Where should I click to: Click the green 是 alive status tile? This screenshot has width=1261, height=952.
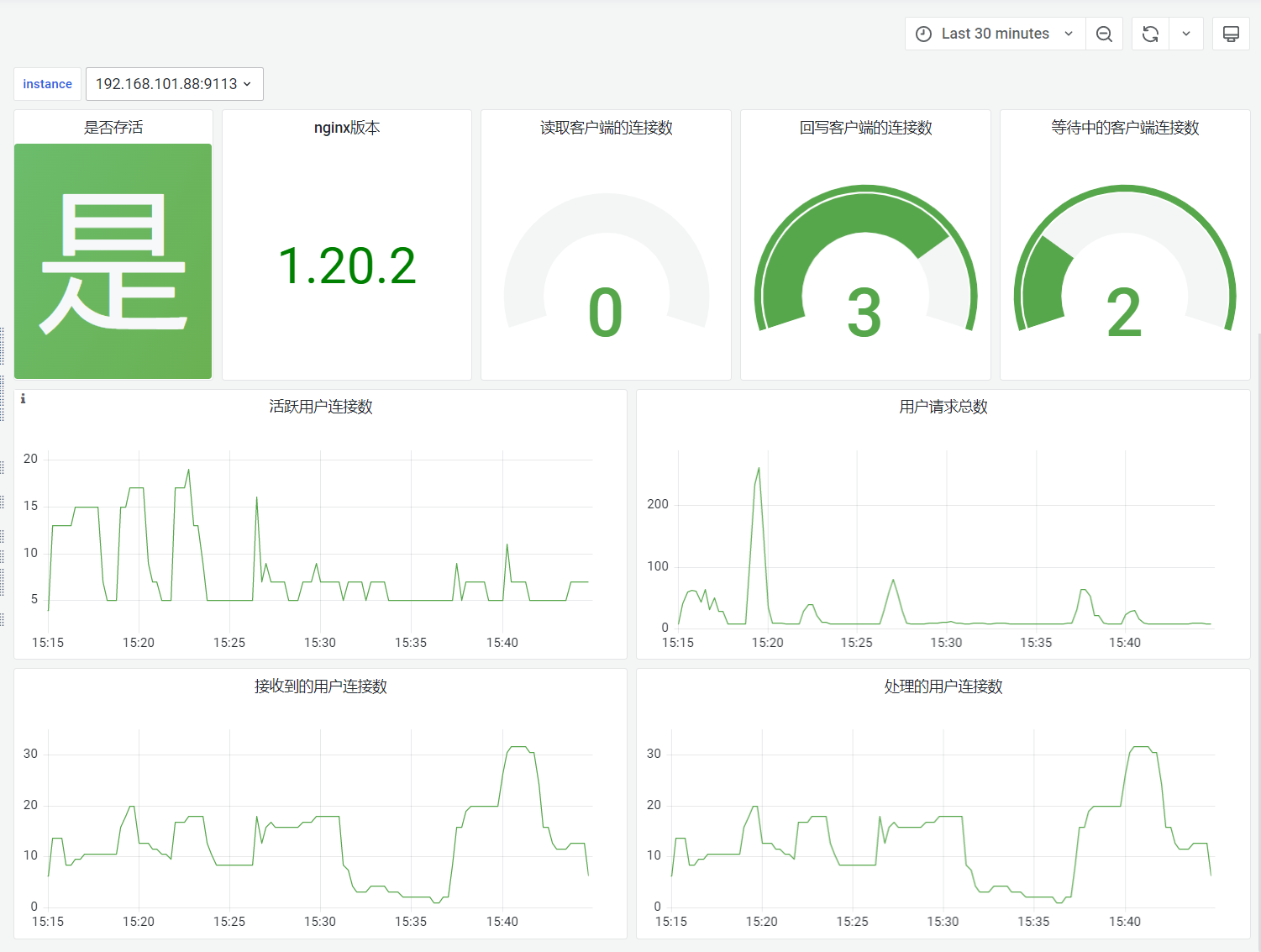[x=113, y=261]
